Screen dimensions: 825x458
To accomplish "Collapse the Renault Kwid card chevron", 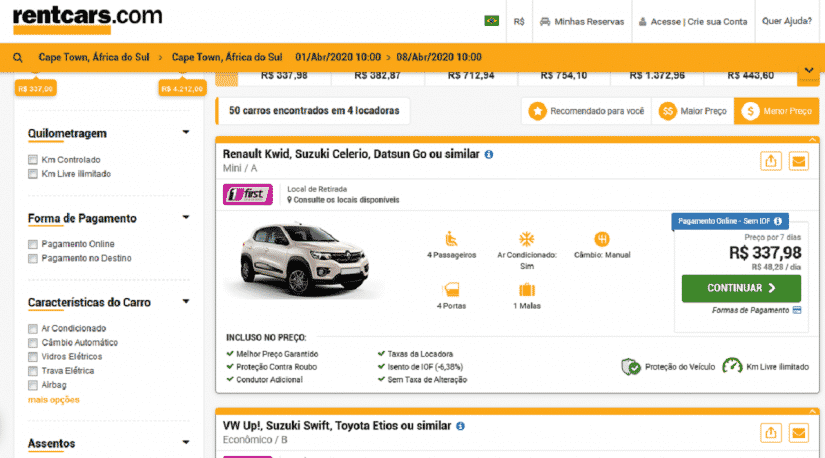I will point(812,140).
